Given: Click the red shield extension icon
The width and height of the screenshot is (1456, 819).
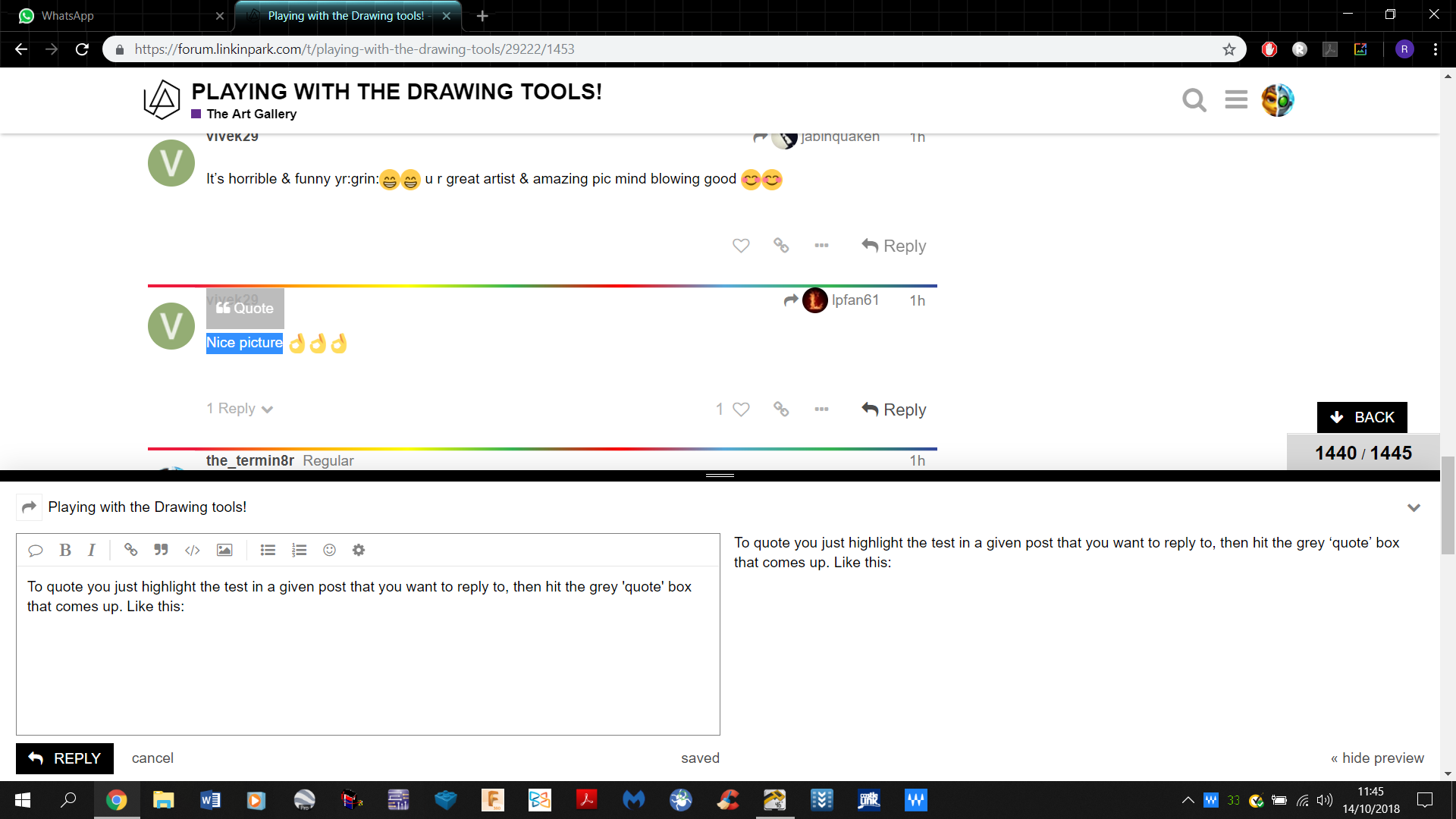Looking at the screenshot, I should [x=1269, y=49].
